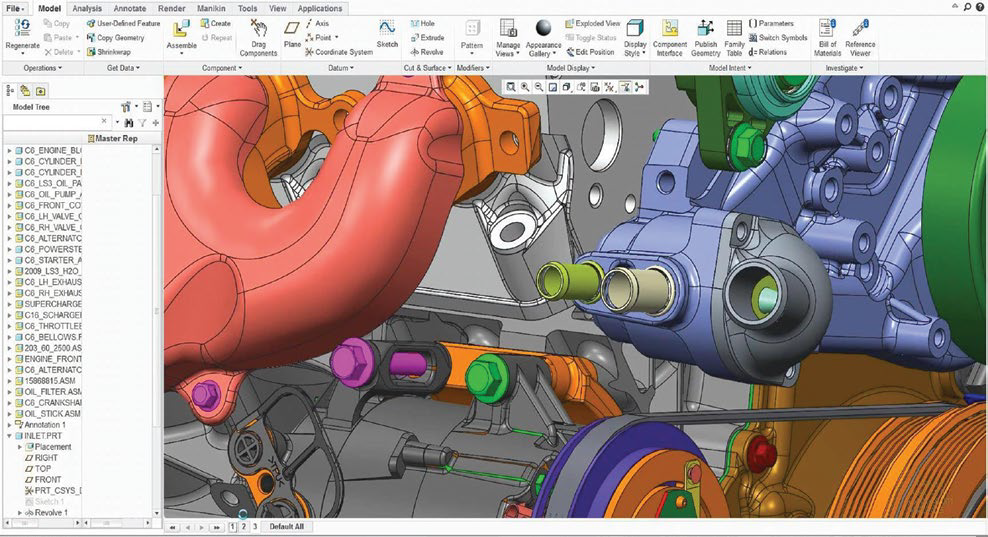
Task: Expand Investigate group menu
Action: pos(844,68)
